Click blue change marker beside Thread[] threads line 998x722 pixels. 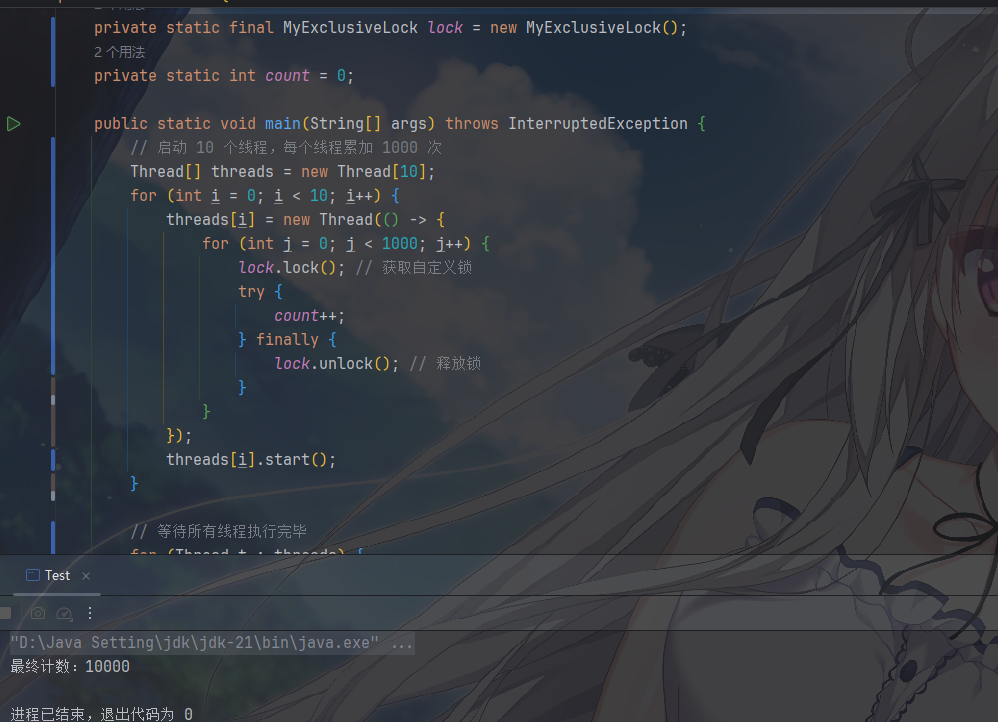coord(53,172)
